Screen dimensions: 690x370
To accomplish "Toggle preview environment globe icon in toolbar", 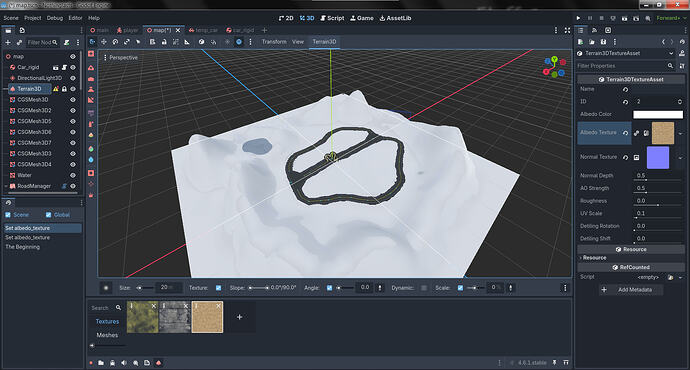I will [239, 42].
